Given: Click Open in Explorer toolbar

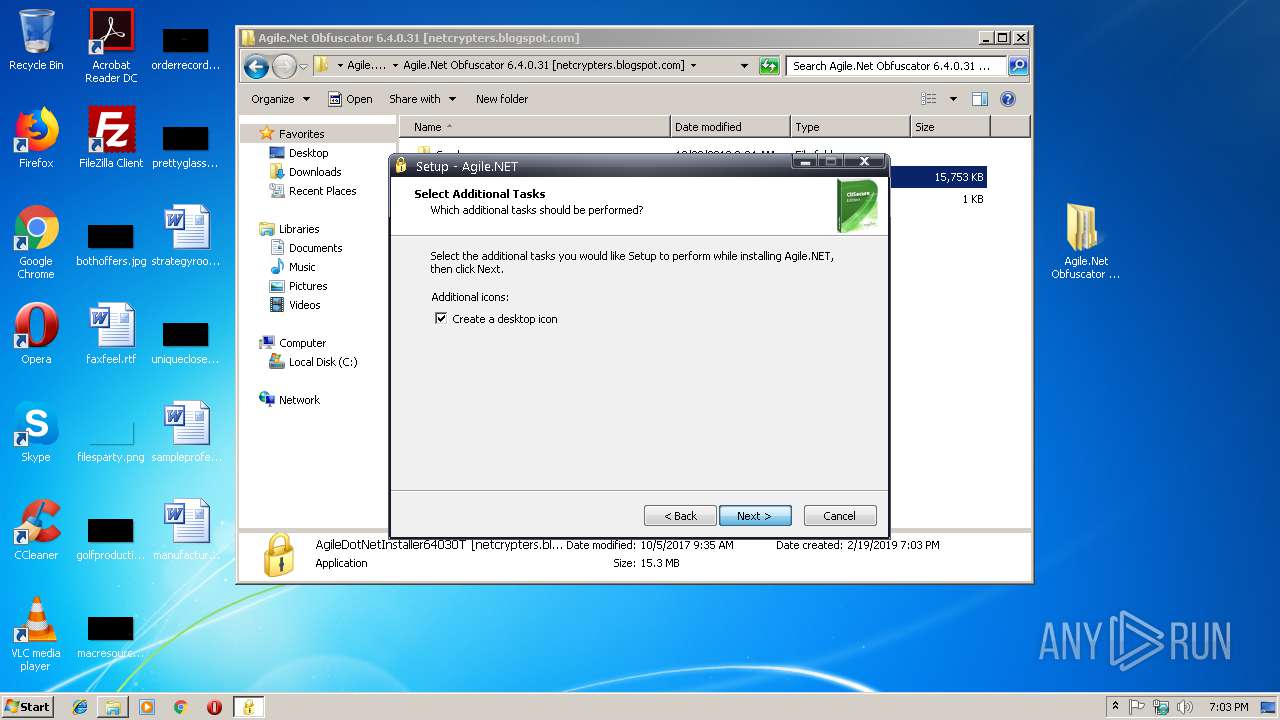Looking at the screenshot, I should click(x=350, y=99).
